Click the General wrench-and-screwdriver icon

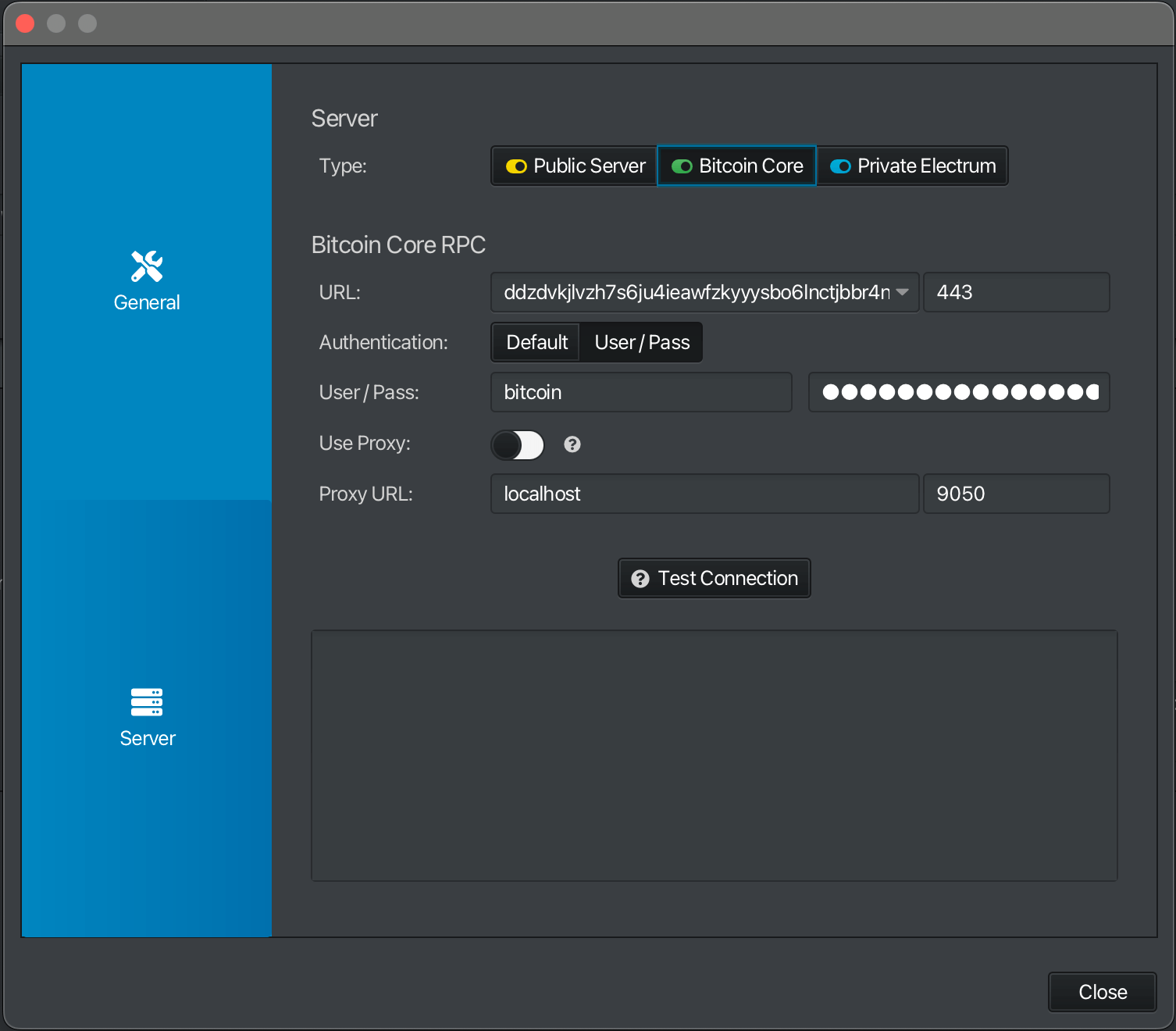(x=147, y=266)
